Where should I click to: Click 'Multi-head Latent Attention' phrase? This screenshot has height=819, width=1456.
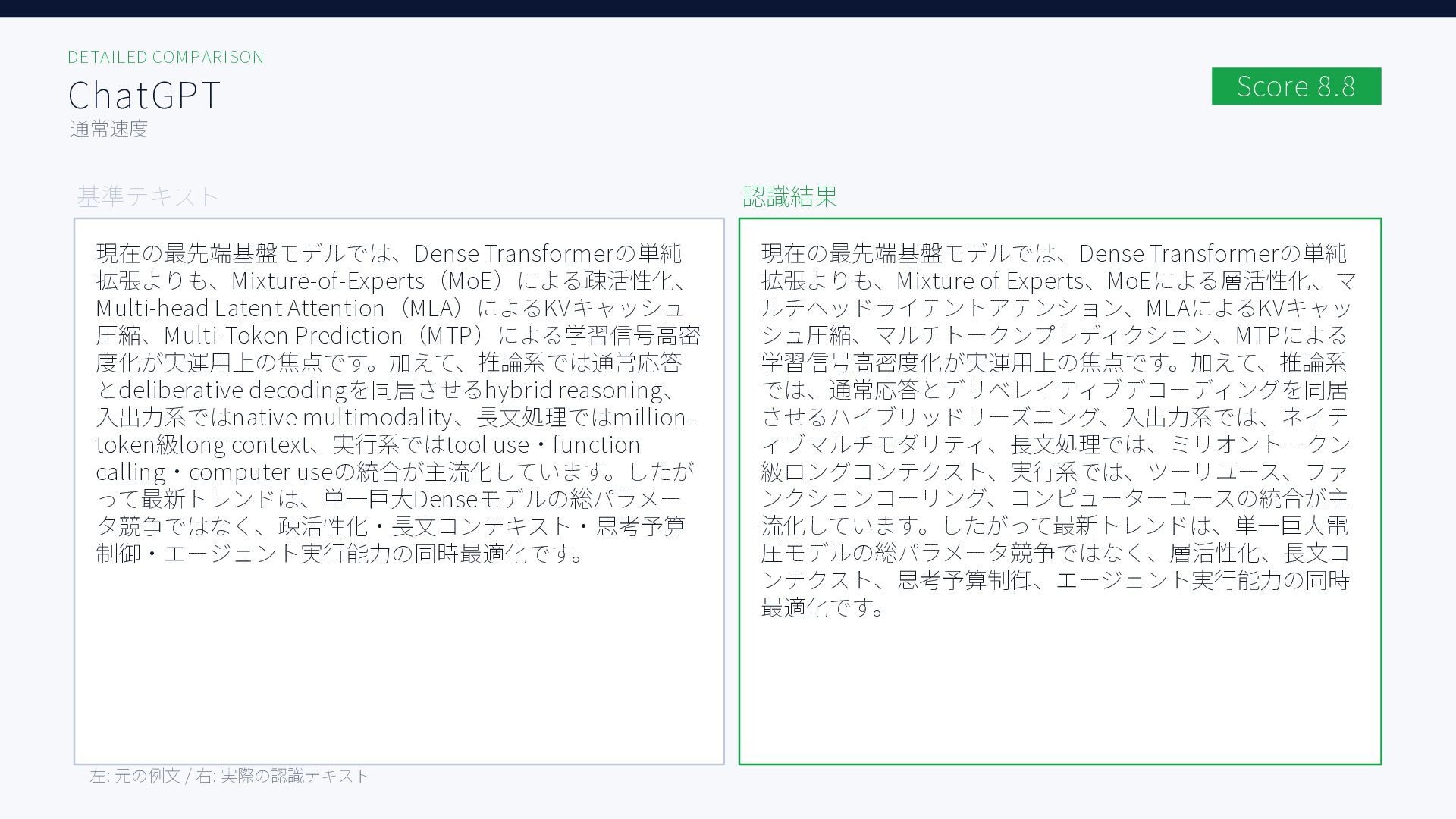pyautogui.click(x=240, y=308)
